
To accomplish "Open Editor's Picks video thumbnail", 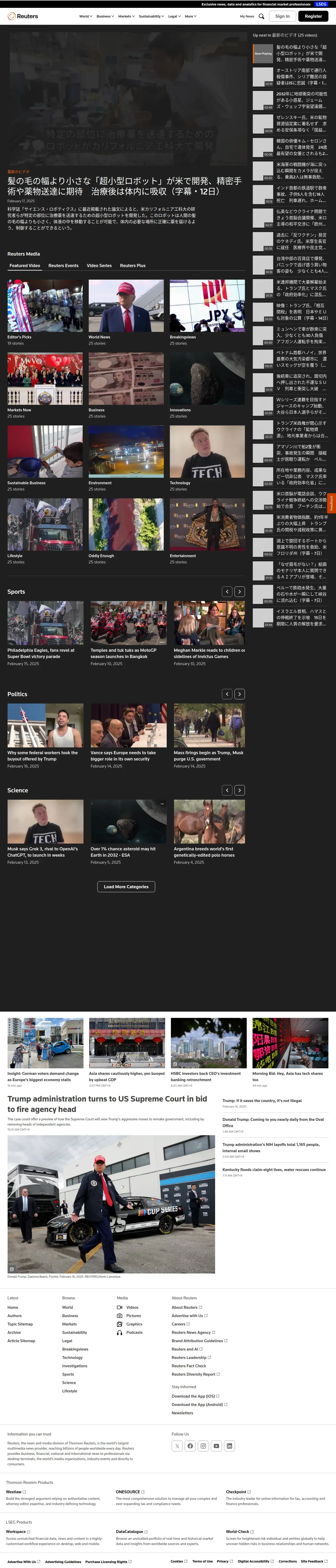I will tap(45, 305).
